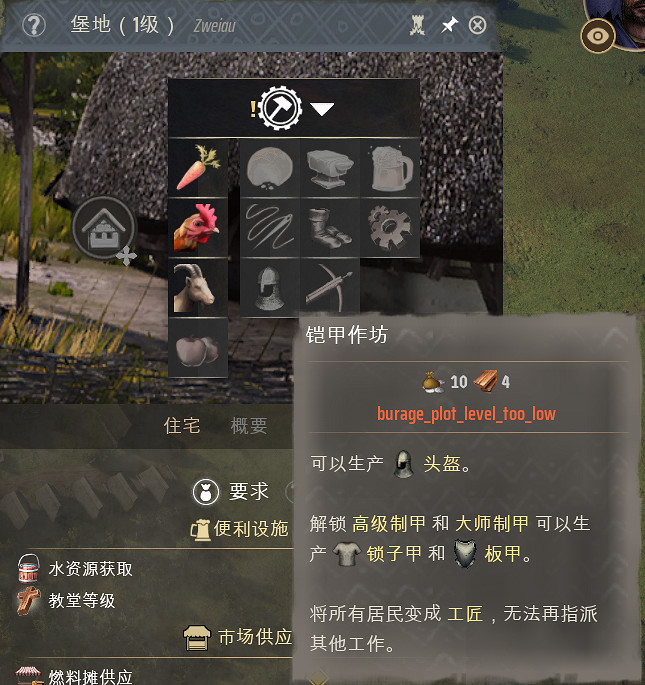Viewport: 645px width, 685px height.
Task: Select the tailor needle and thread workshop
Action: [x=270, y=228]
